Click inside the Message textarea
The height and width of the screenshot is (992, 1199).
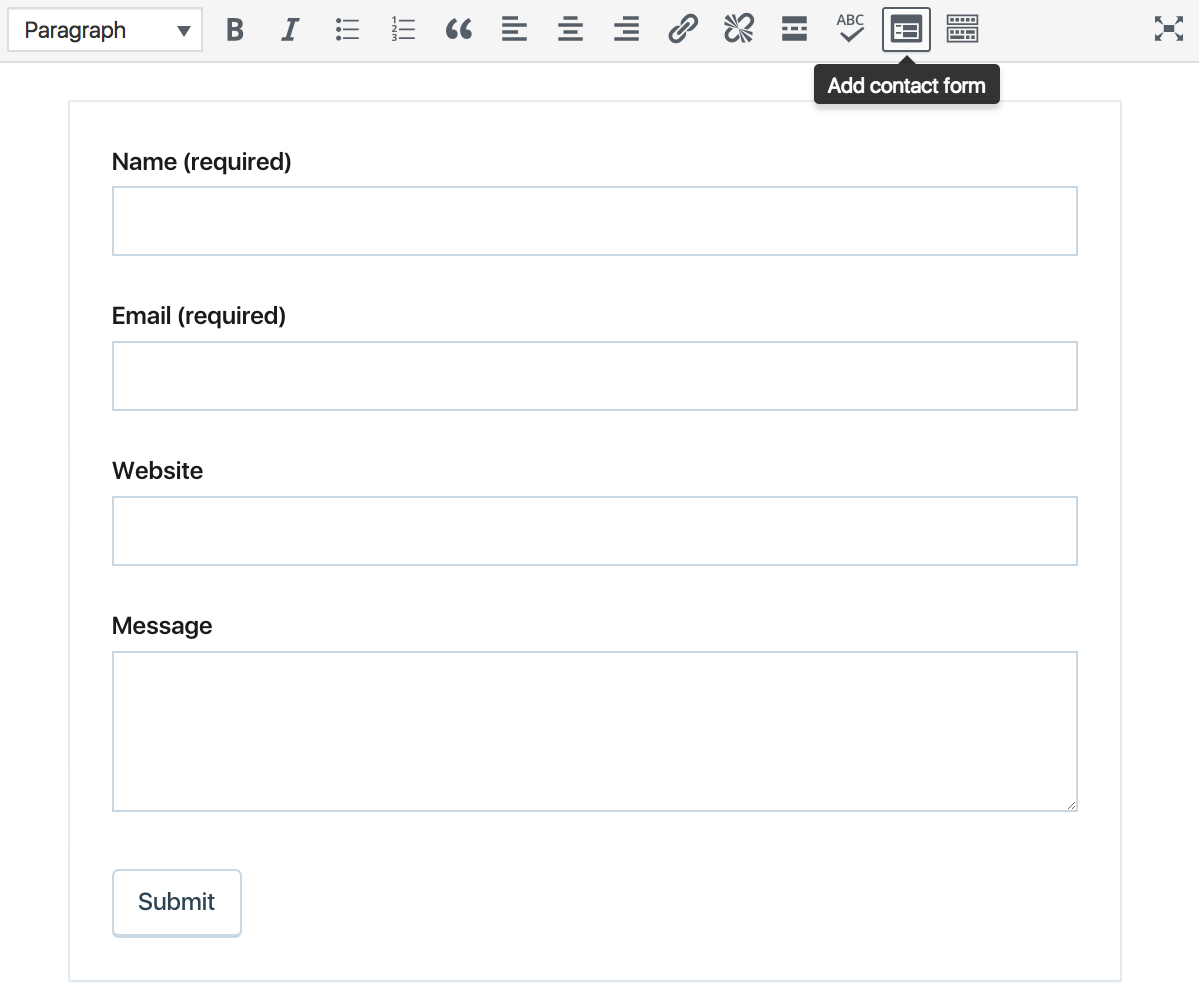pos(594,731)
